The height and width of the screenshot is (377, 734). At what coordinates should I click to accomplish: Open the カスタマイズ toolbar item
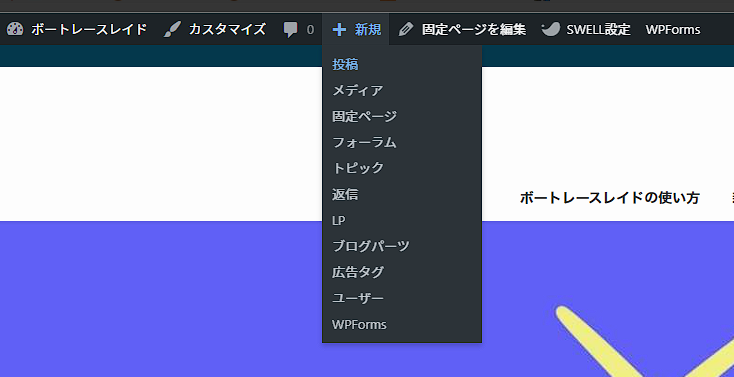(x=227, y=30)
